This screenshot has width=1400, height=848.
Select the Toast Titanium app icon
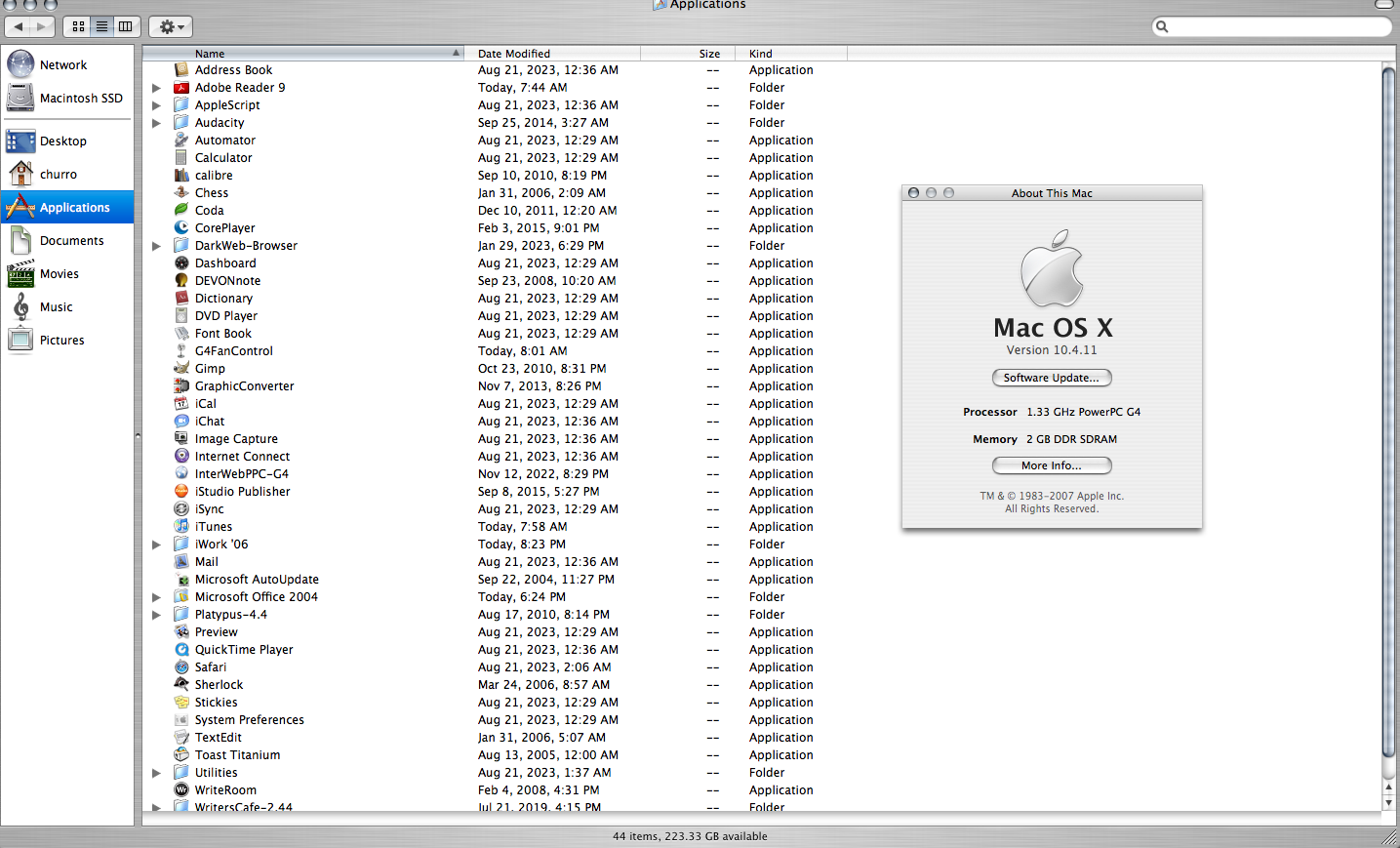coord(181,754)
